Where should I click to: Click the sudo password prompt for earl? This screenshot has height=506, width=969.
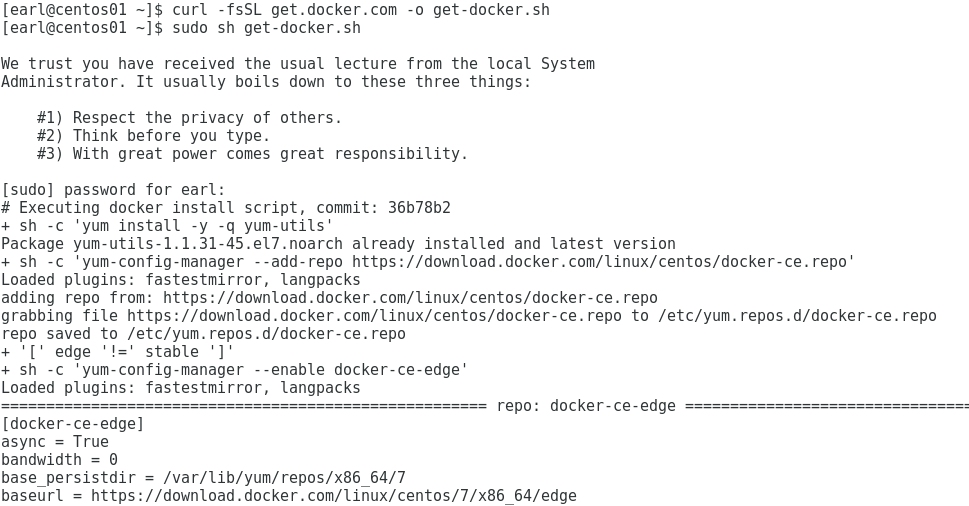pos(114,190)
